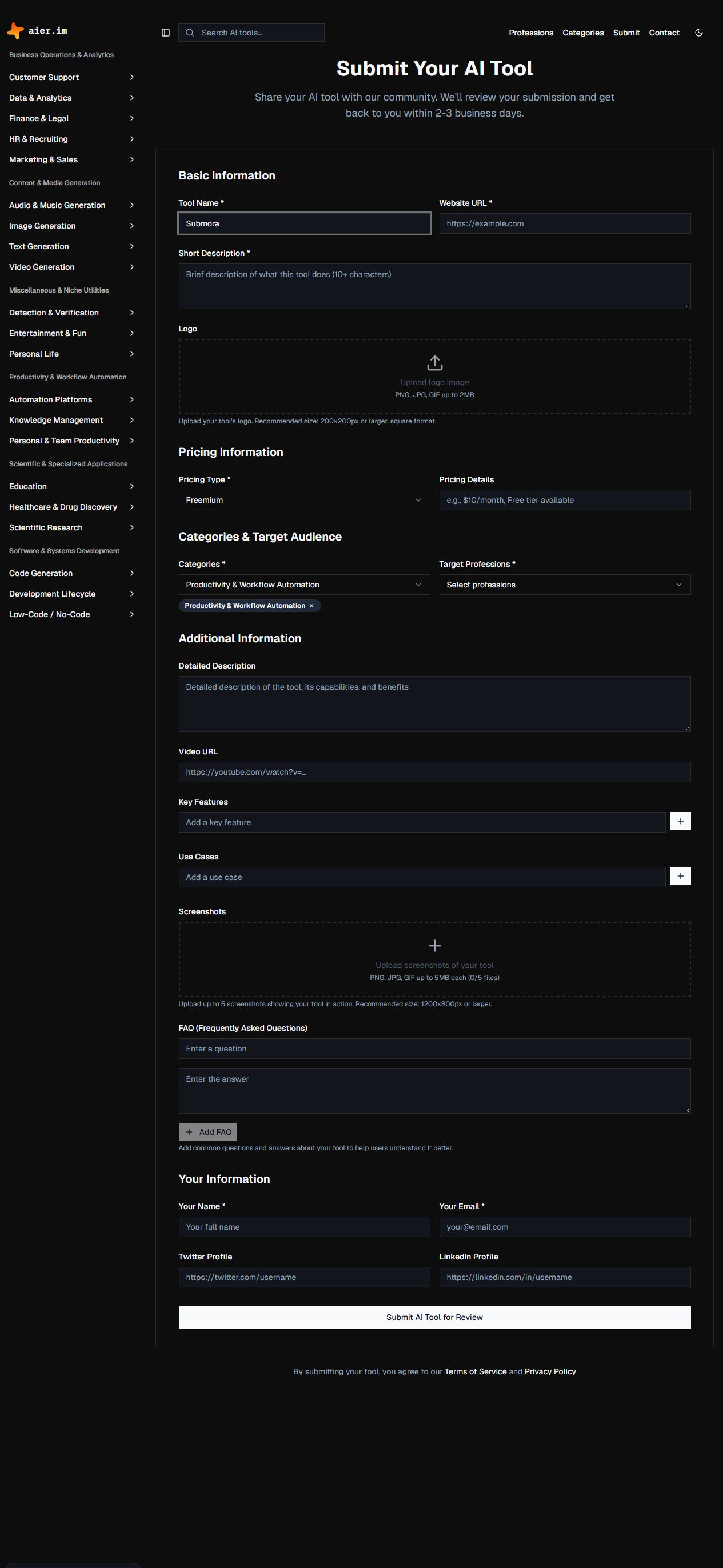Viewport: 723px width, 1568px height.
Task: Click the upload logo image icon
Action: (x=434, y=363)
